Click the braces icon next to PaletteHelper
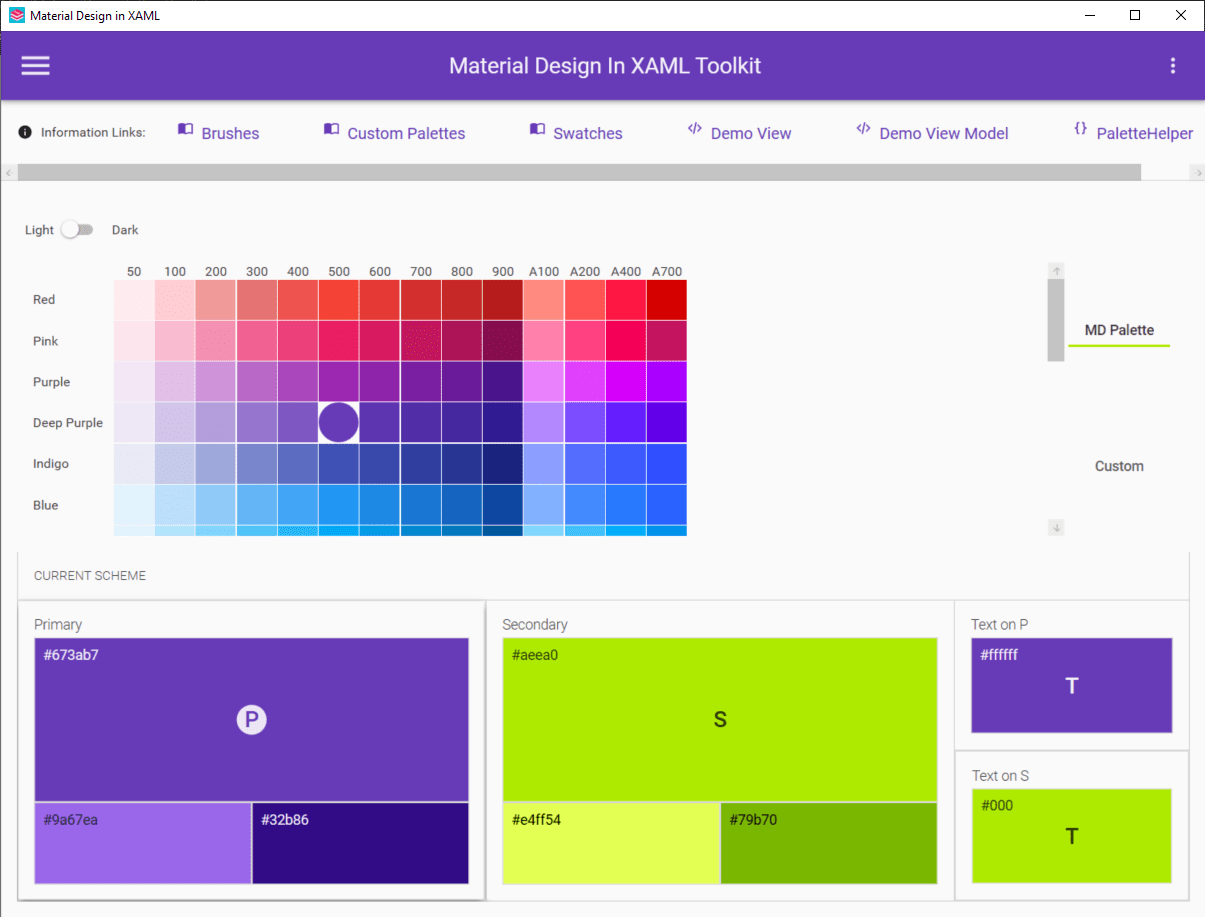The image size is (1205, 917). pyautogui.click(x=1080, y=129)
